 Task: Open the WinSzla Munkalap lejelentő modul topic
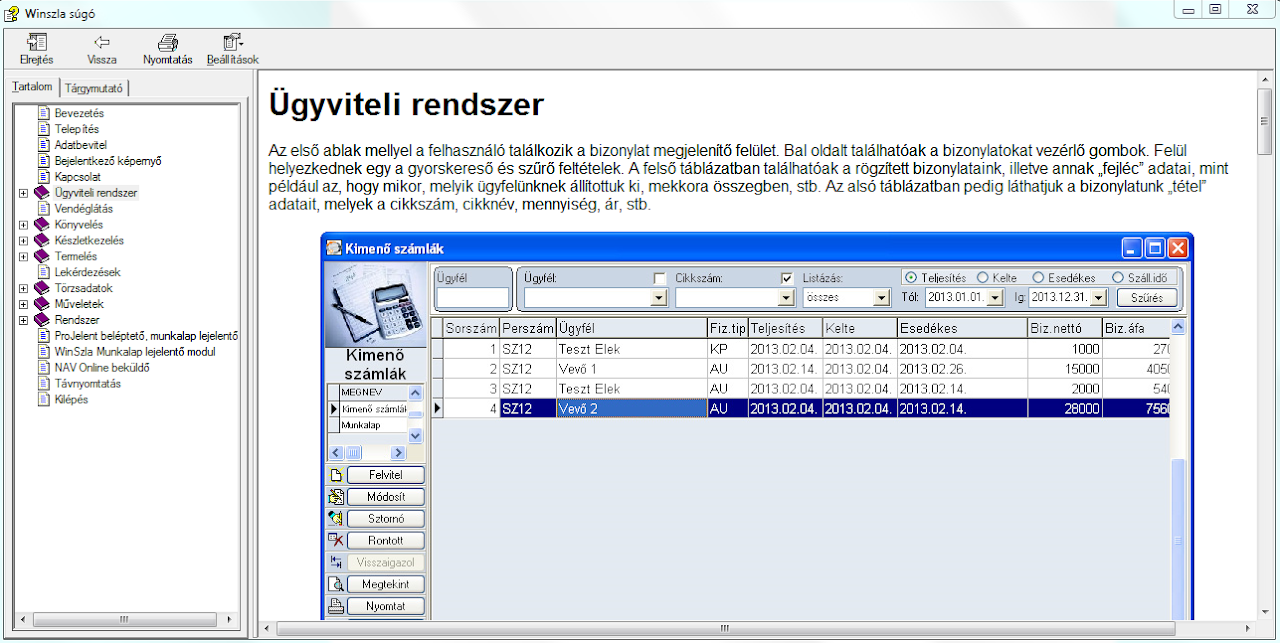135,352
